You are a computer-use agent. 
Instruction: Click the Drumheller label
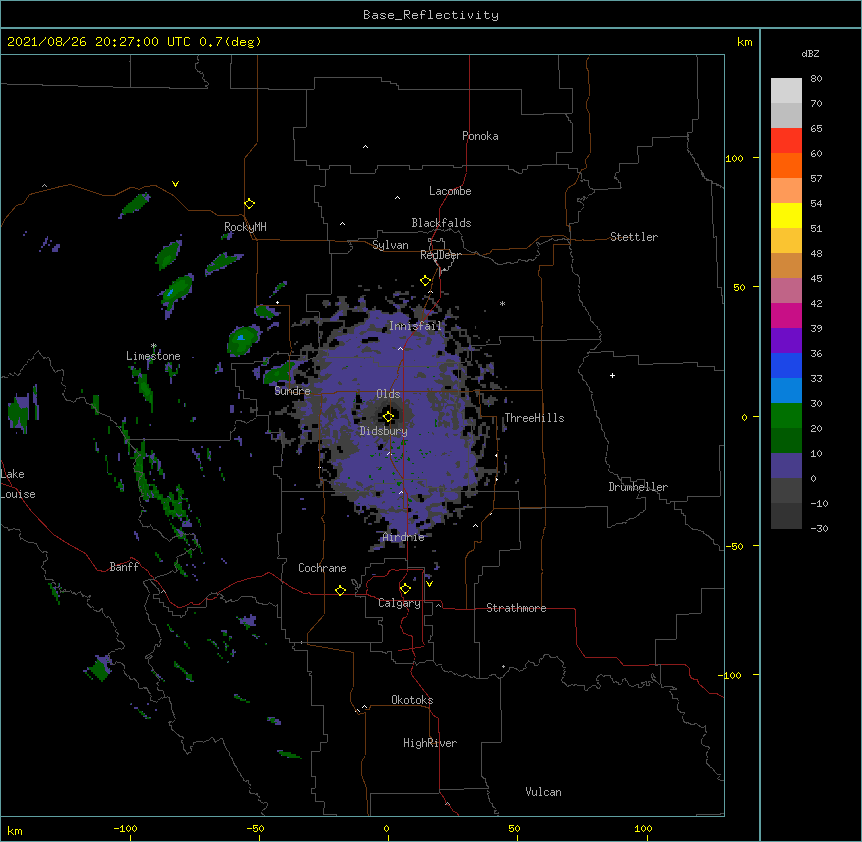click(638, 487)
